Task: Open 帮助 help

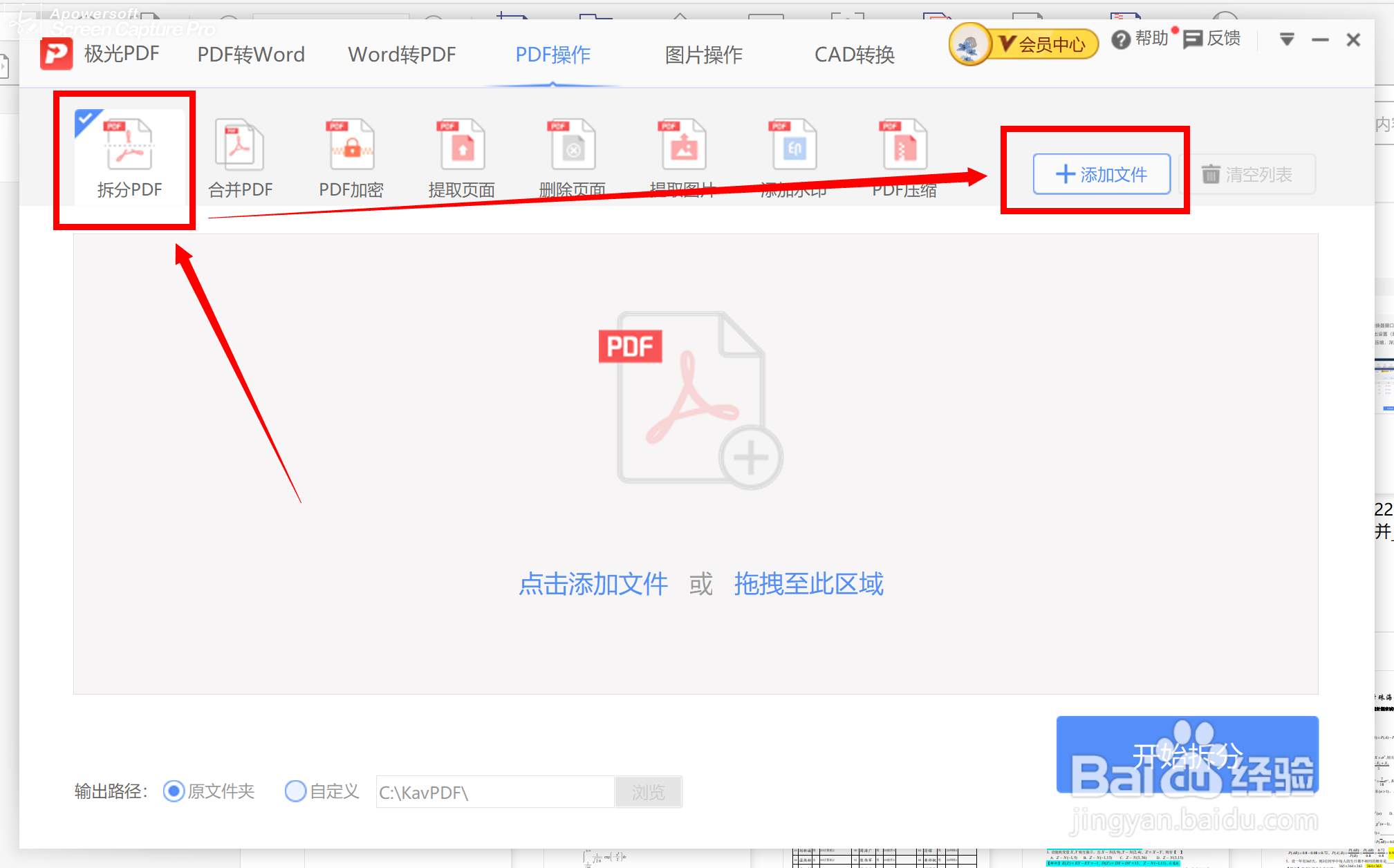Action: 1140,39
